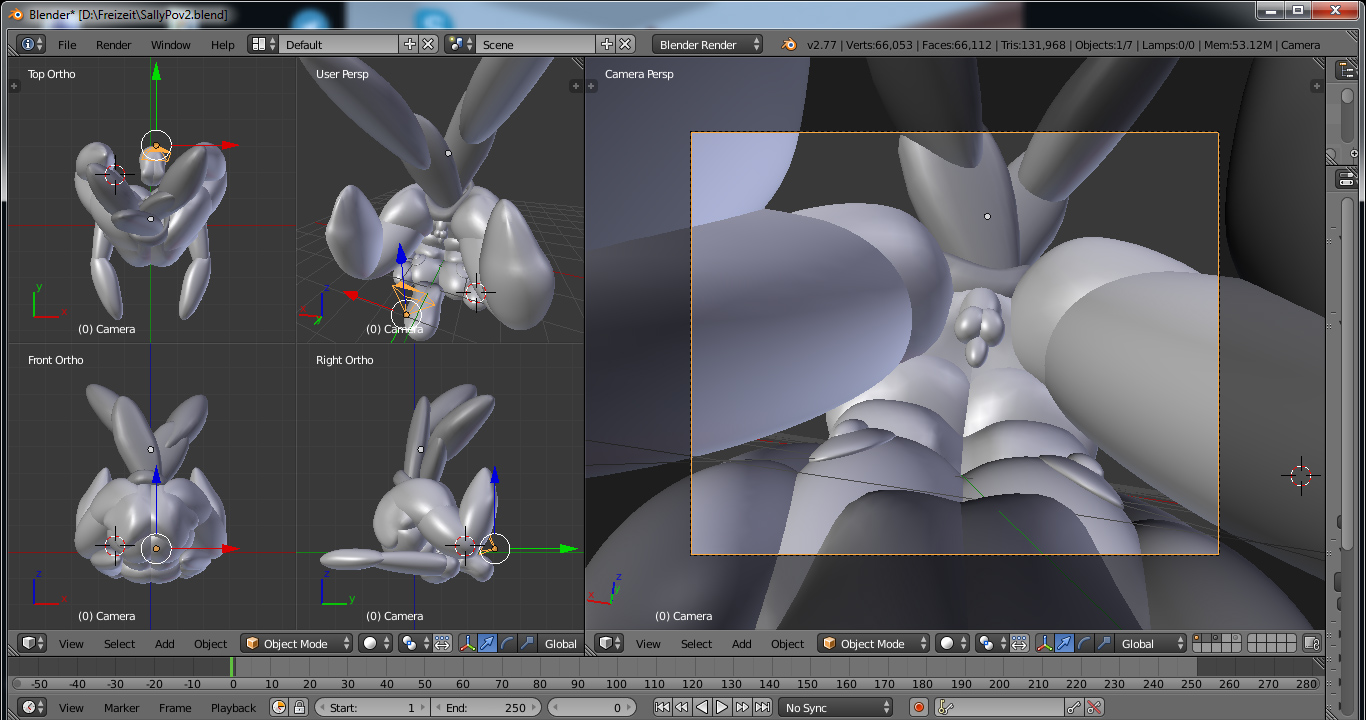The width and height of the screenshot is (1366, 720).
Task: Delete the Scene using its X button
Action: [625, 44]
